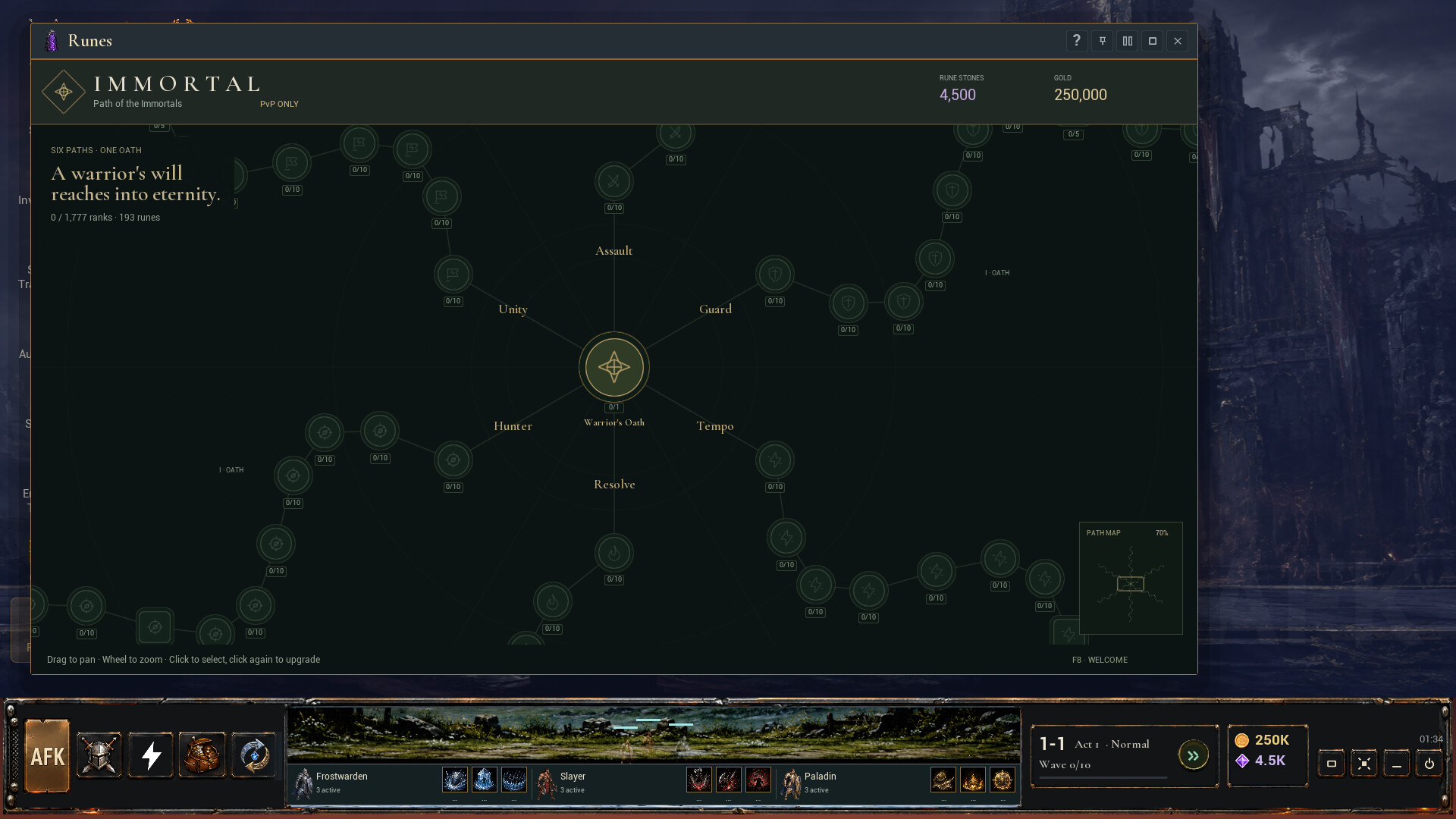
Task: Select the flag rune nearest the Unity label
Action: click(453, 275)
